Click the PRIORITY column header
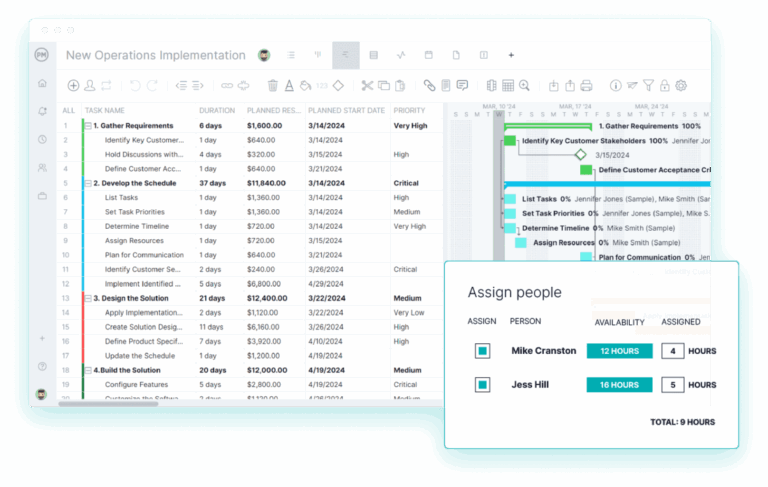Image resolution: width=768 pixels, height=487 pixels. (x=409, y=111)
